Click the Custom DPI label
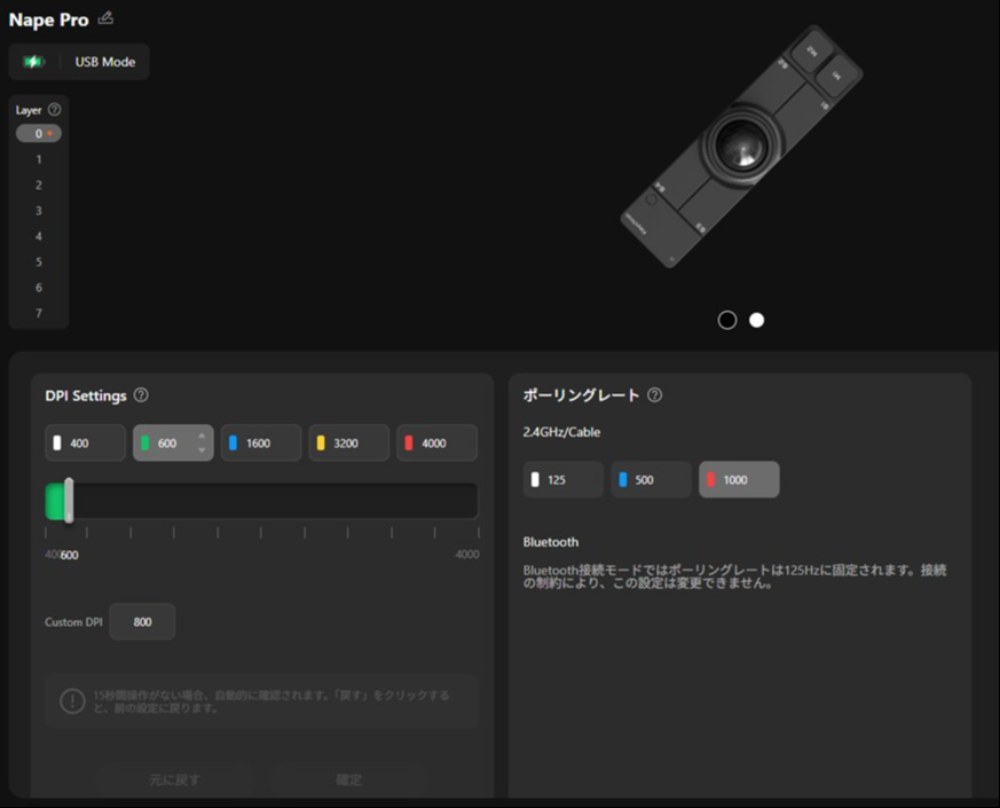The image size is (1000, 808). click(x=73, y=622)
